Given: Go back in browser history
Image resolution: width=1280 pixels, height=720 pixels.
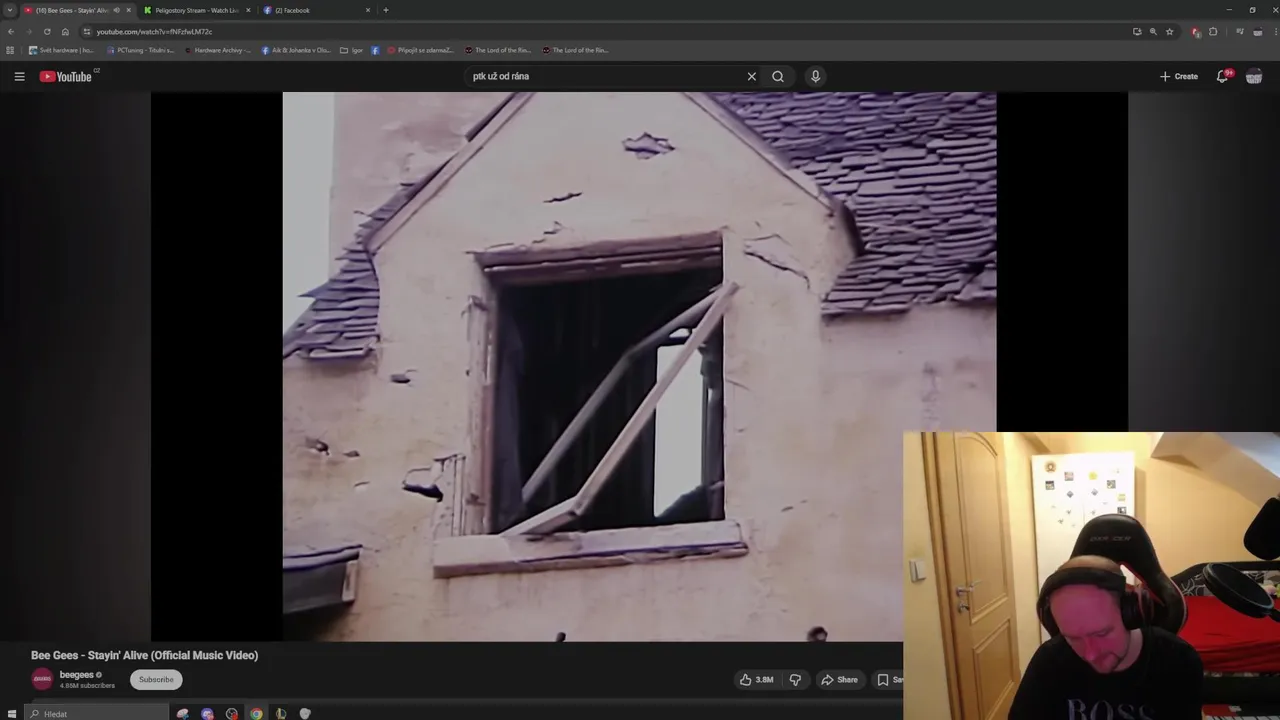Looking at the screenshot, I should [11, 31].
